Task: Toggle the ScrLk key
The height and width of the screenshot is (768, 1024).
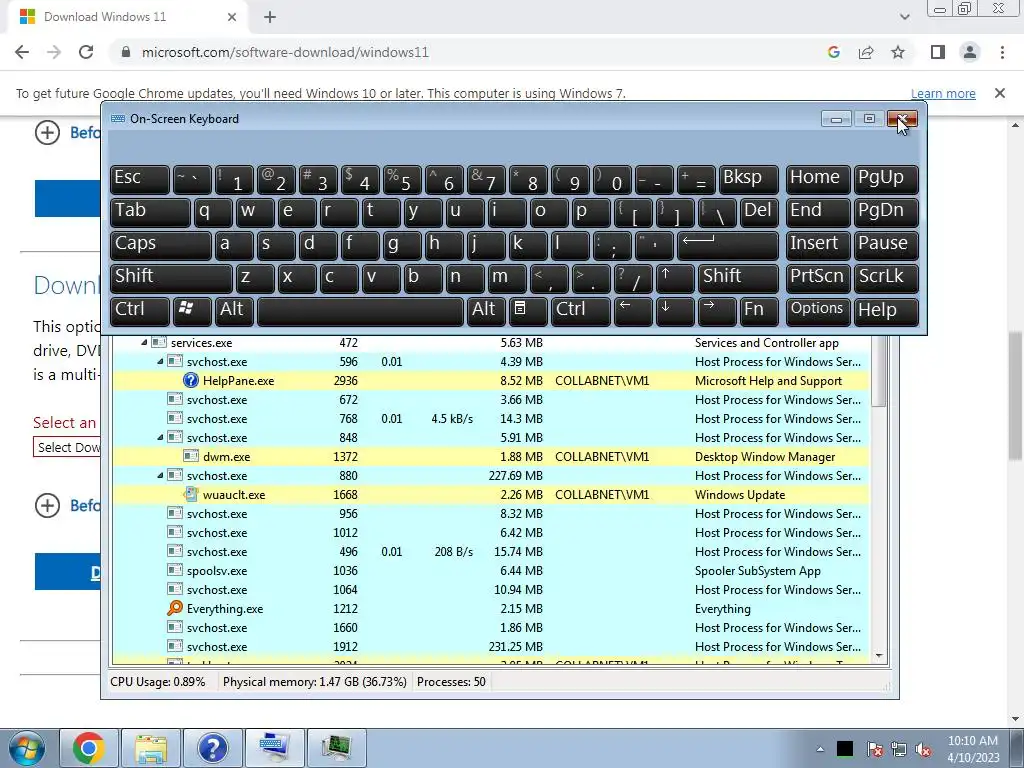Action: [886, 277]
